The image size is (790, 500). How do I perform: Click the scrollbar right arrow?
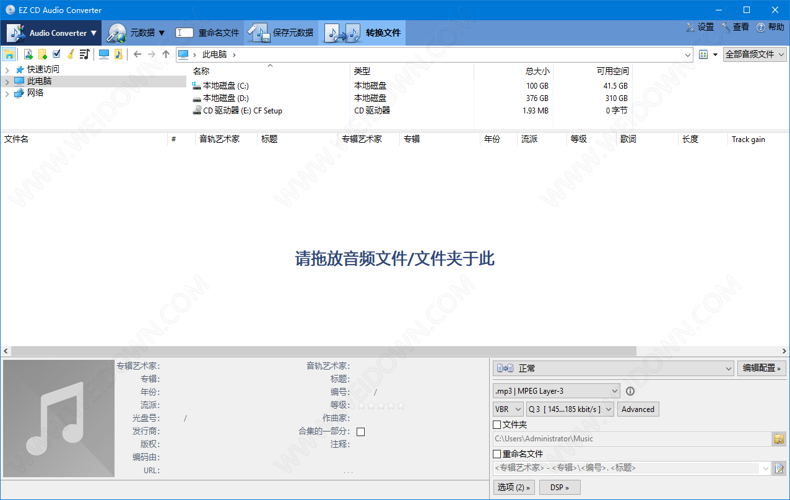(x=784, y=351)
